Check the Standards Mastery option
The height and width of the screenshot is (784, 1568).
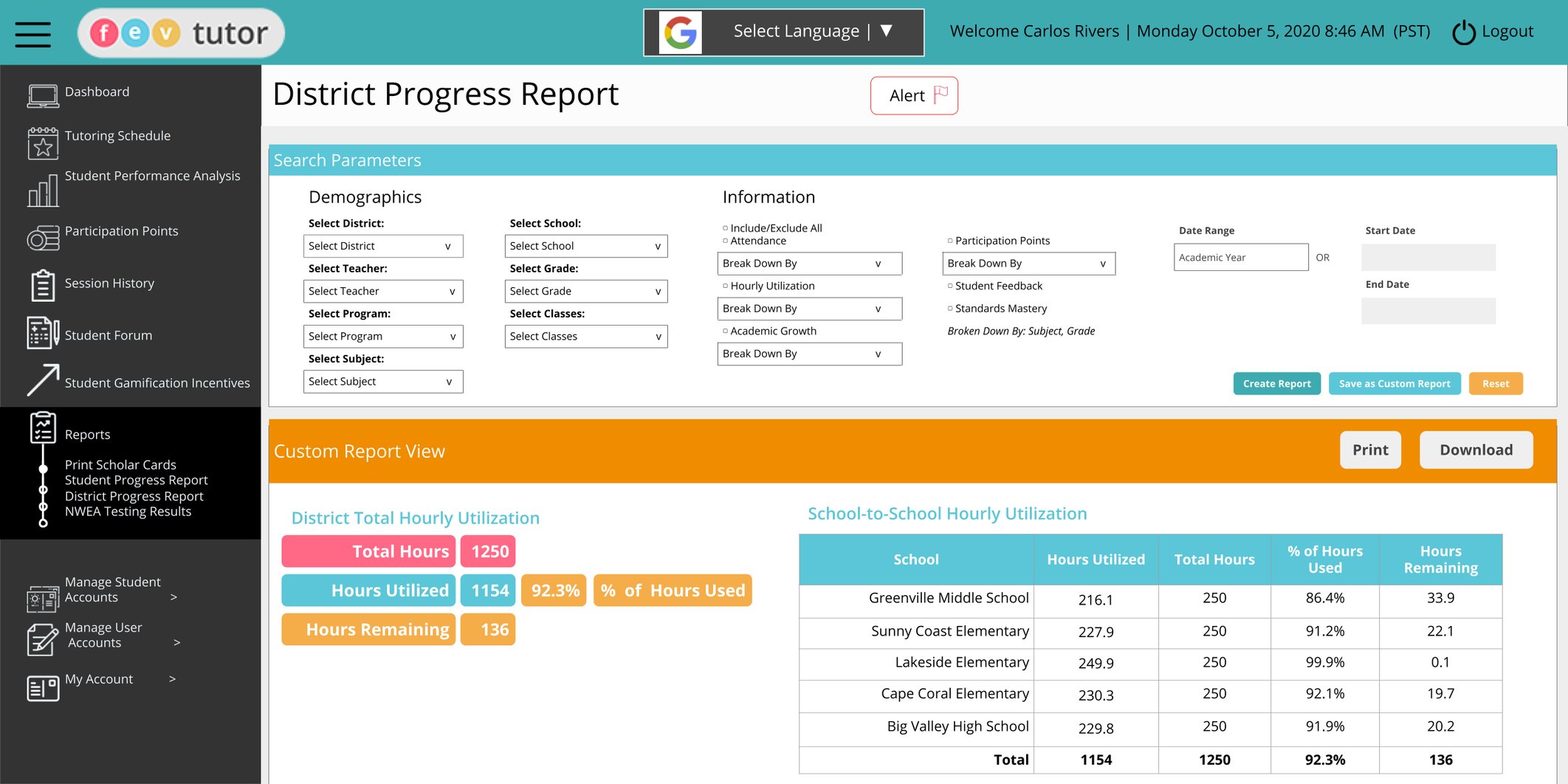pyautogui.click(x=950, y=308)
